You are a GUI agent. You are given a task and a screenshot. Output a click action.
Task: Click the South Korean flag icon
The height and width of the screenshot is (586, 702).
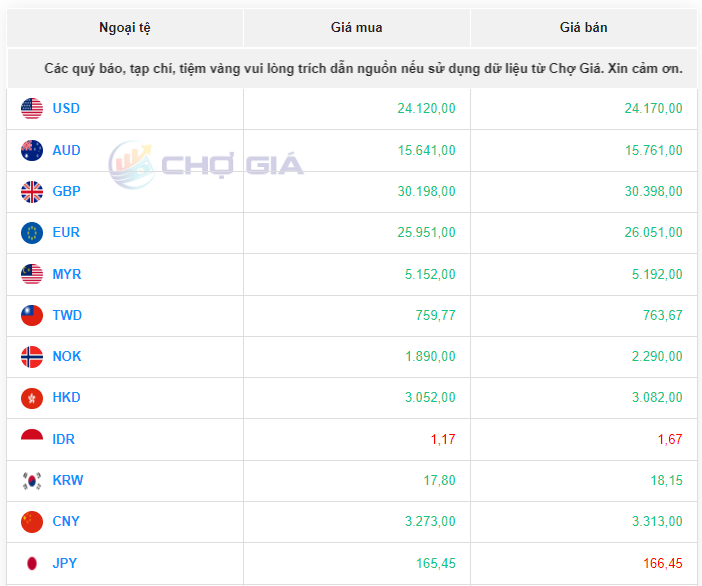[x=32, y=481]
